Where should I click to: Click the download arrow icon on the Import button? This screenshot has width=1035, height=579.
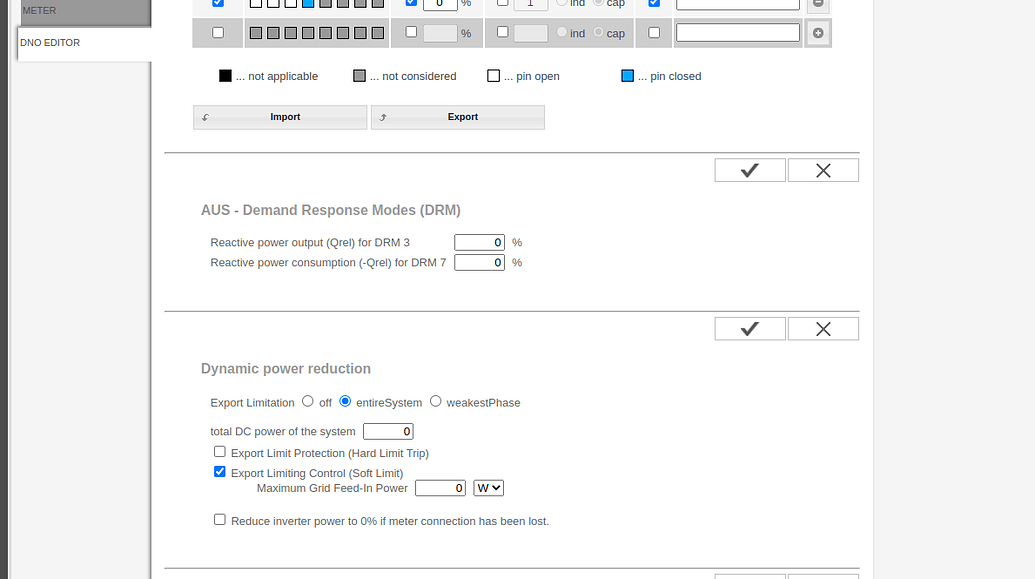204,117
